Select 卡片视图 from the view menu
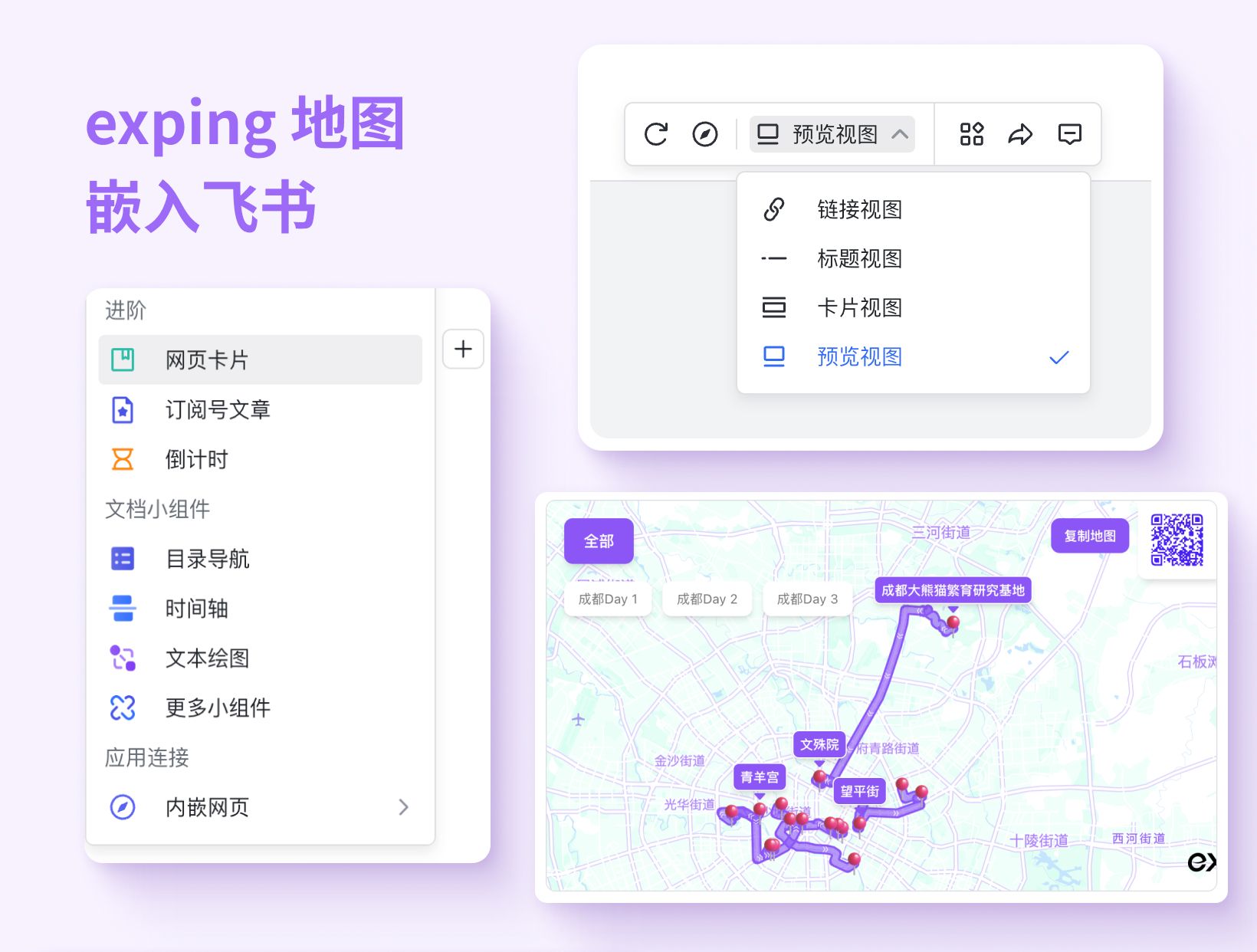This screenshot has height=952, width=1257. click(913, 307)
